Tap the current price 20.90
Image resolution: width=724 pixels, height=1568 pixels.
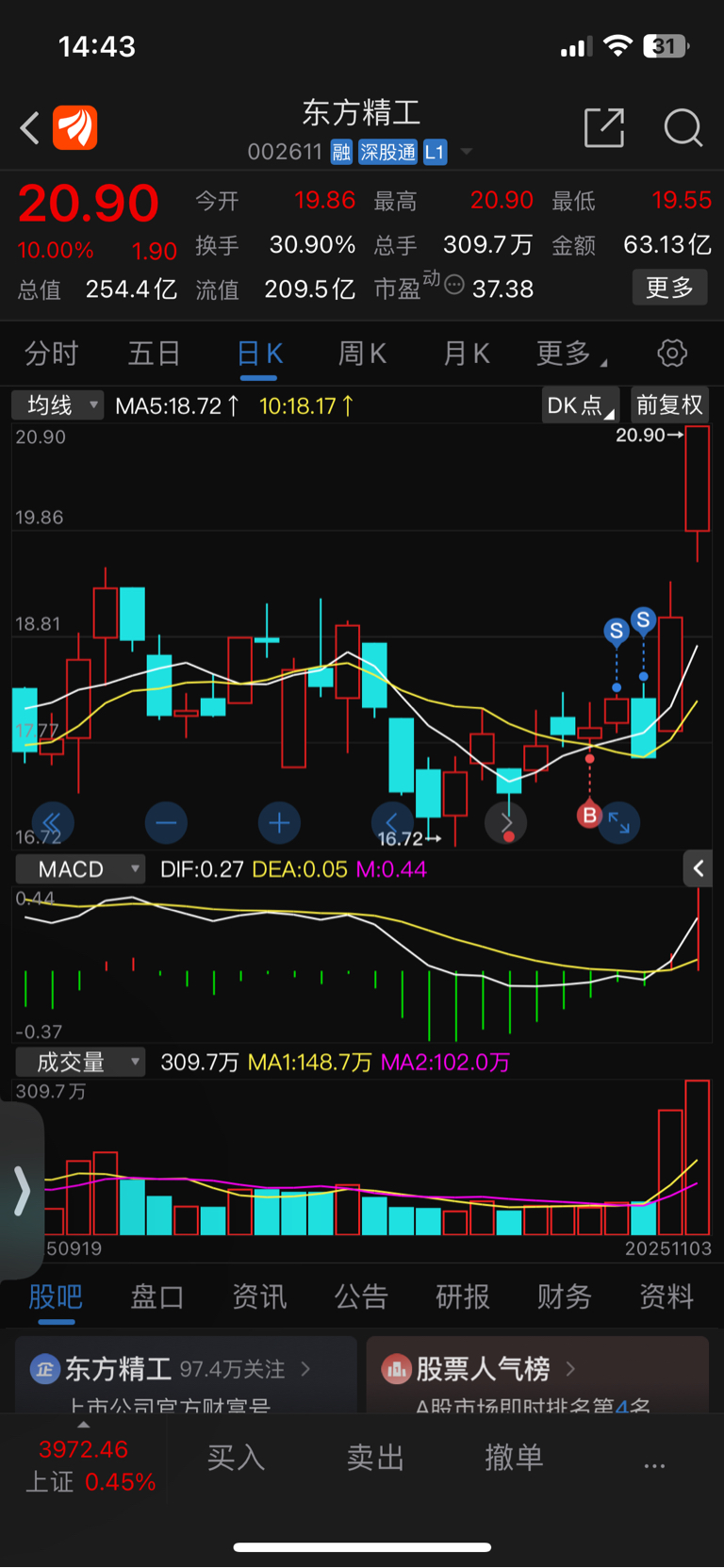click(x=89, y=204)
